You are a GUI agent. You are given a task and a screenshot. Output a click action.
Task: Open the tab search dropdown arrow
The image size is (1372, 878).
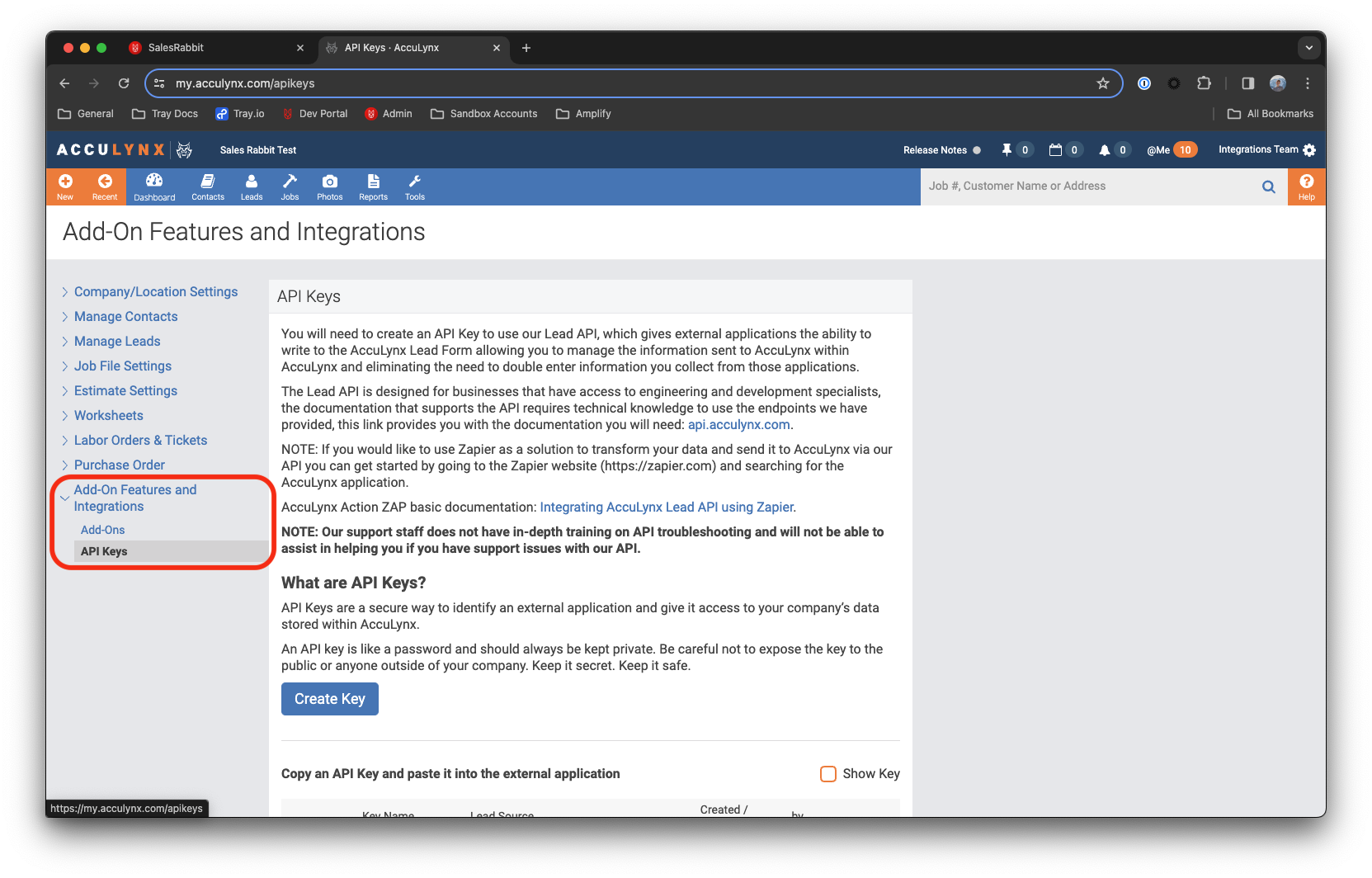1308,48
